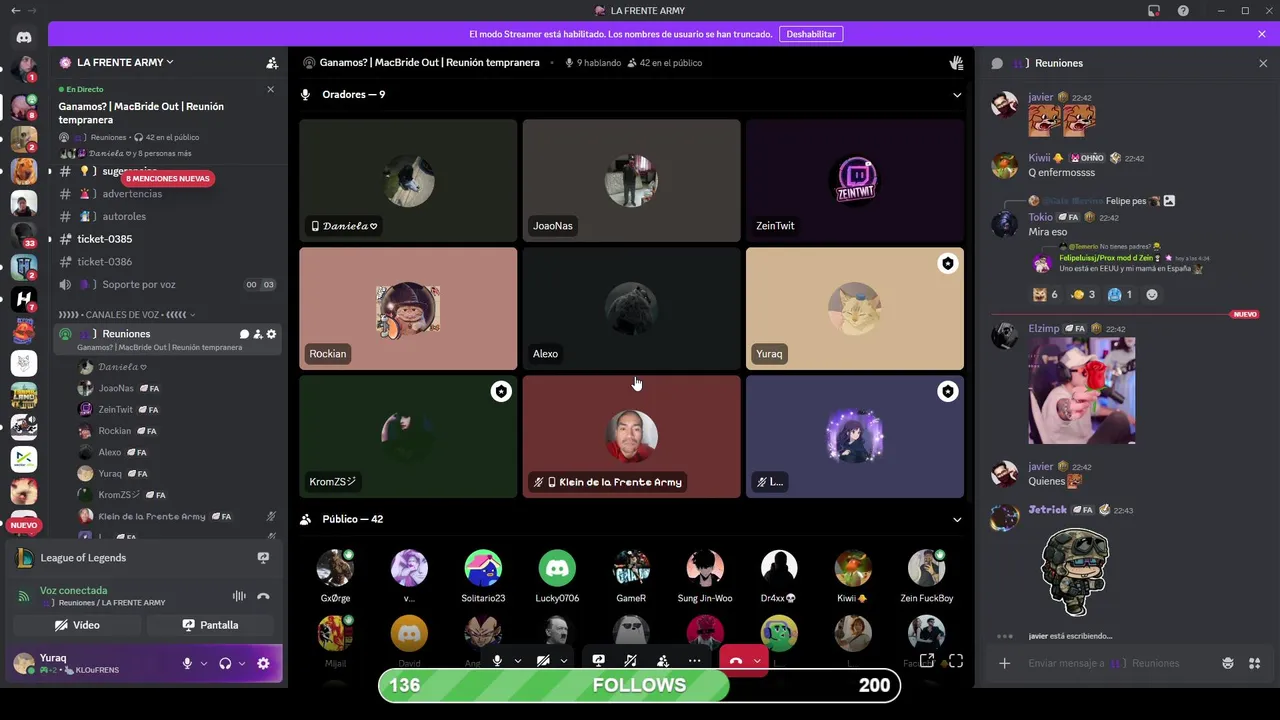1280x720 pixels.
Task: Disconnect with the red hang-up button
Action: tap(735, 661)
